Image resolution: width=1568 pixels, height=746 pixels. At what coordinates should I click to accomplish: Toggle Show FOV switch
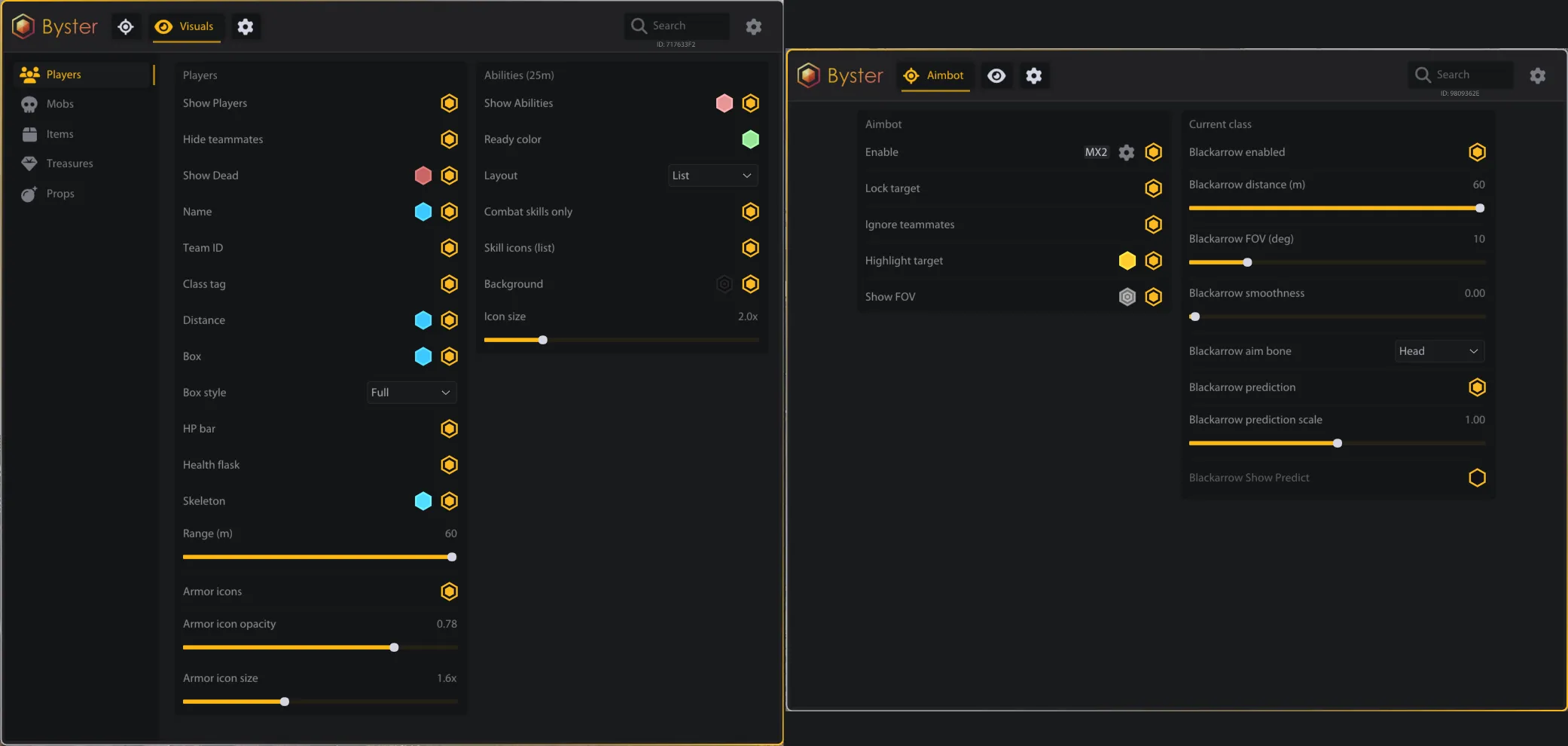[1154, 297]
